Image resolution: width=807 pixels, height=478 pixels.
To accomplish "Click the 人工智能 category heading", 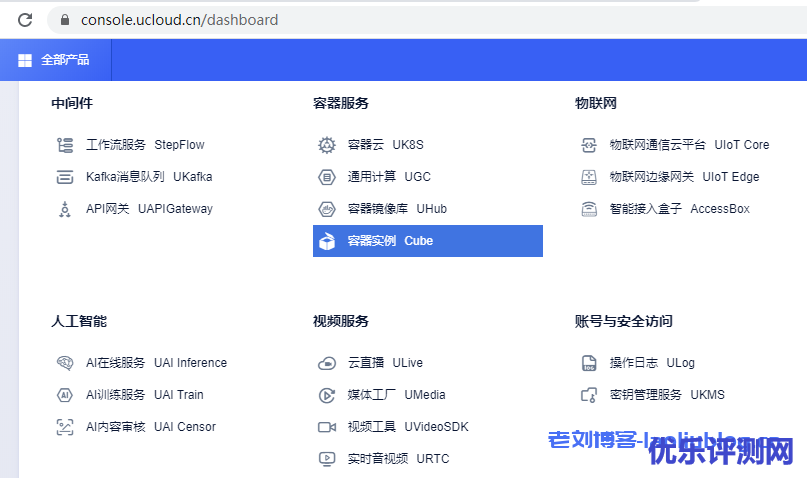I will (x=79, y=322).
